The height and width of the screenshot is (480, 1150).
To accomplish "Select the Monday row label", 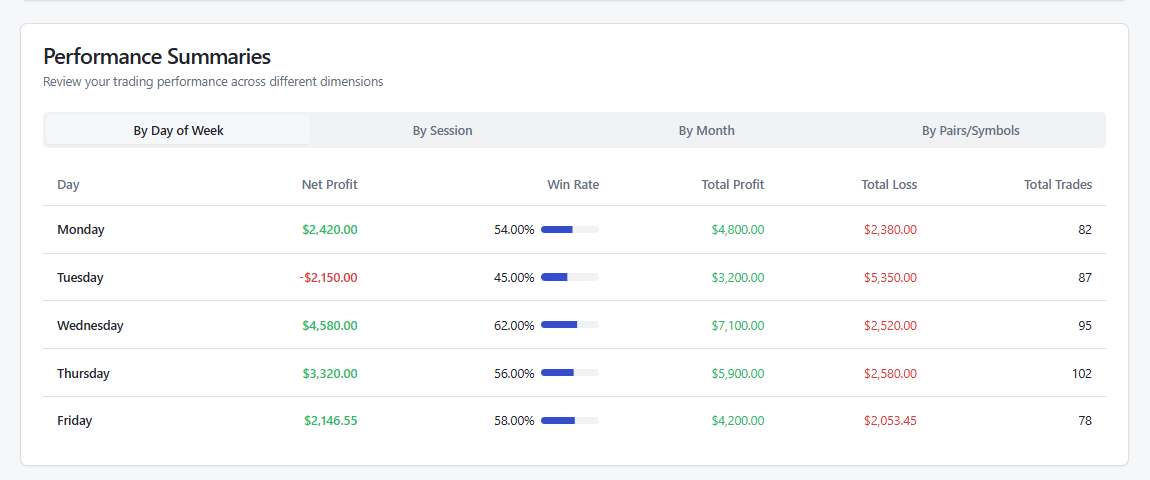I will tap(81, 230).
